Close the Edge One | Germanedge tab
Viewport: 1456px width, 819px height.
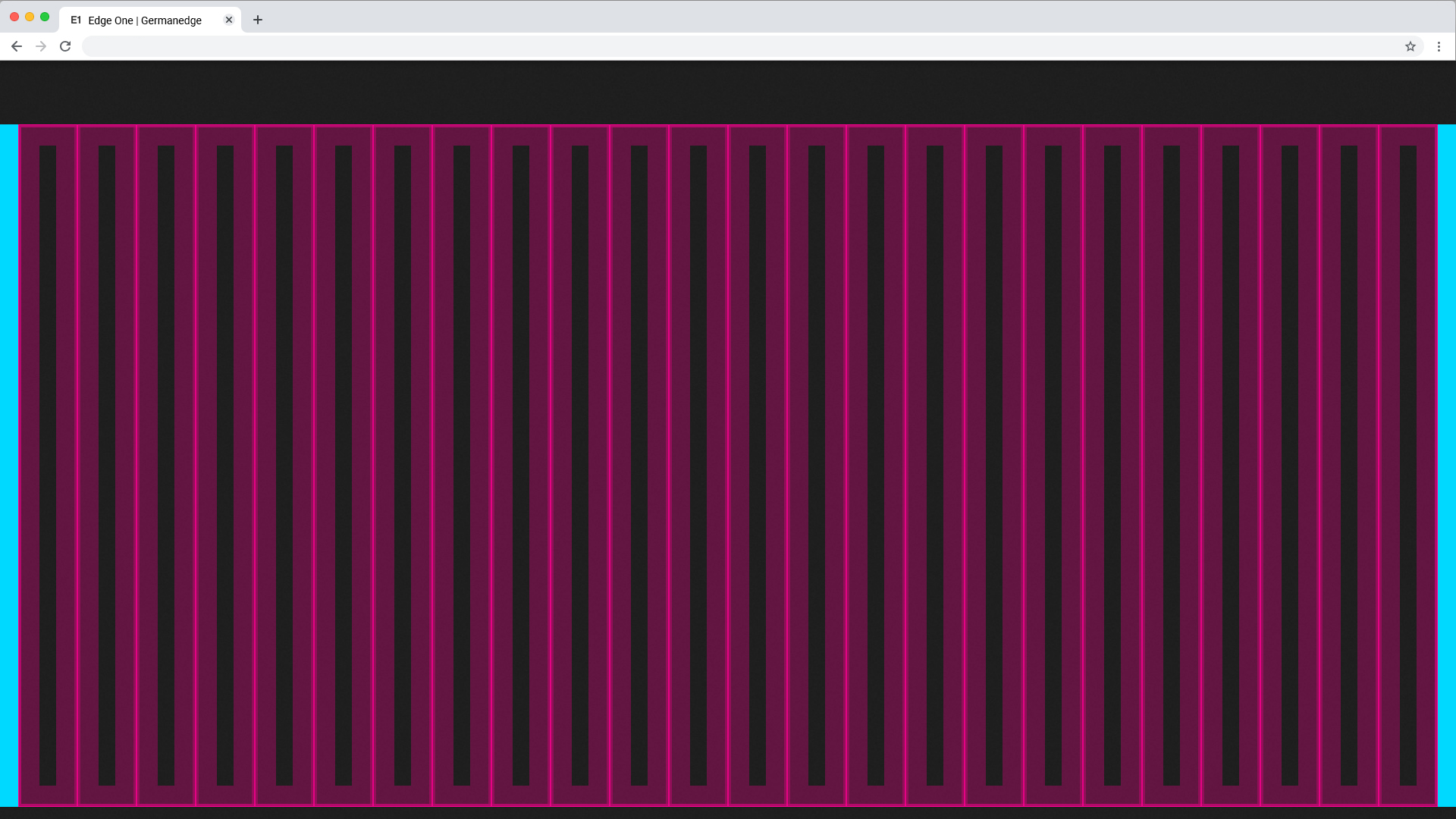pyautogui.click(x=229, y=20)
